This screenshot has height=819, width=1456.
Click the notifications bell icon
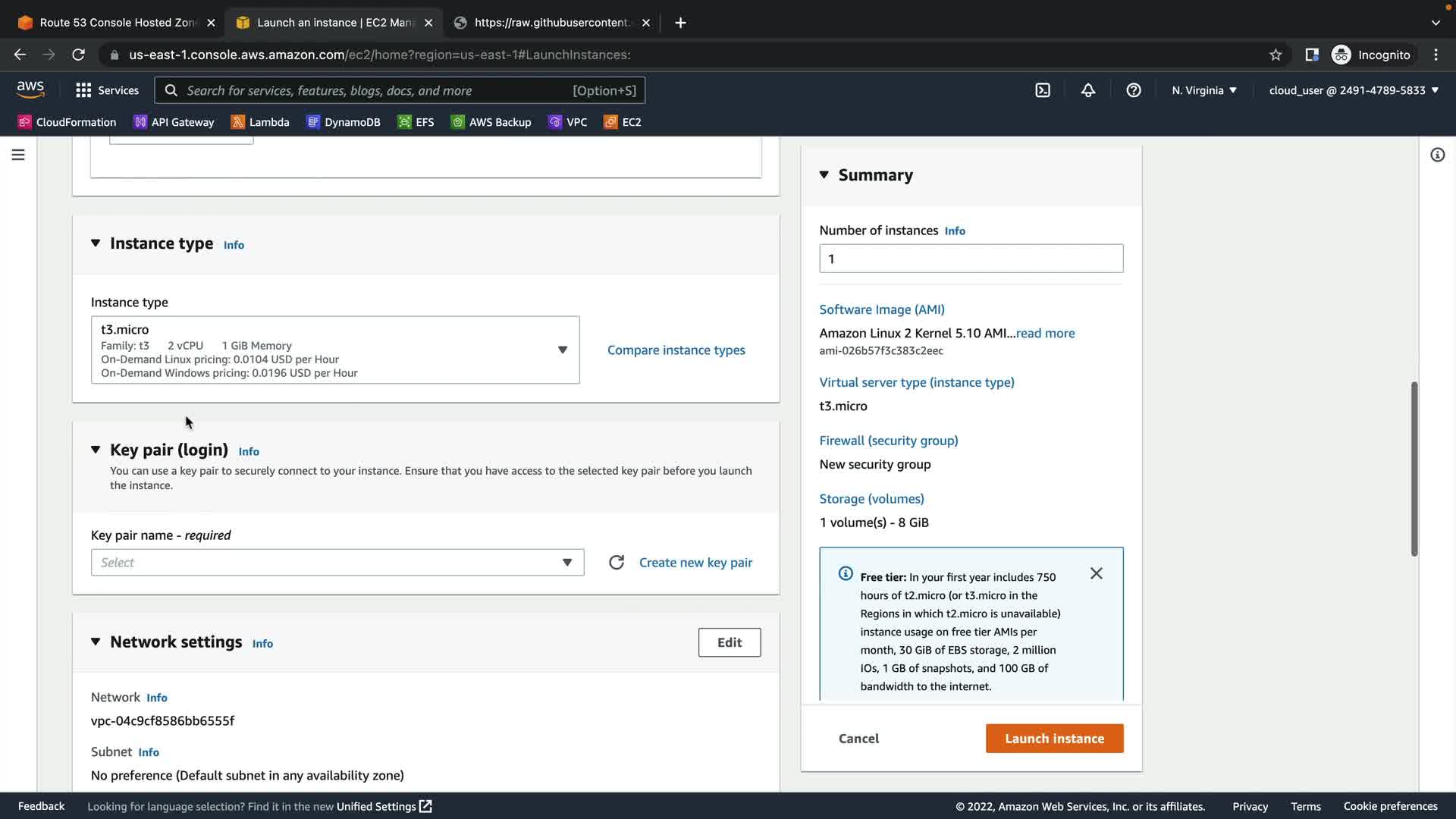(x=1088, y=90)
